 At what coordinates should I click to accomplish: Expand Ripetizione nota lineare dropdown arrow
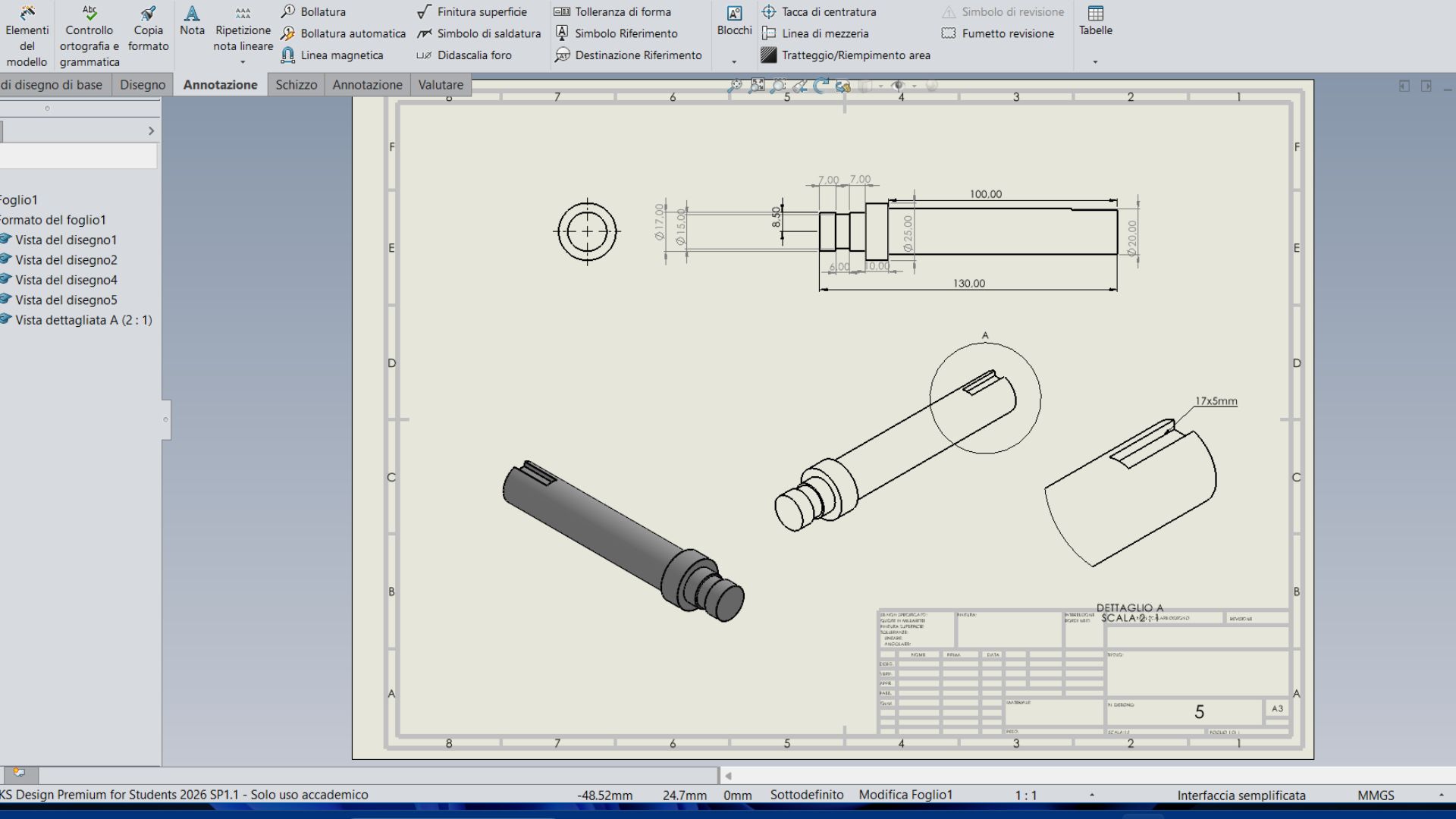(243, 62)
